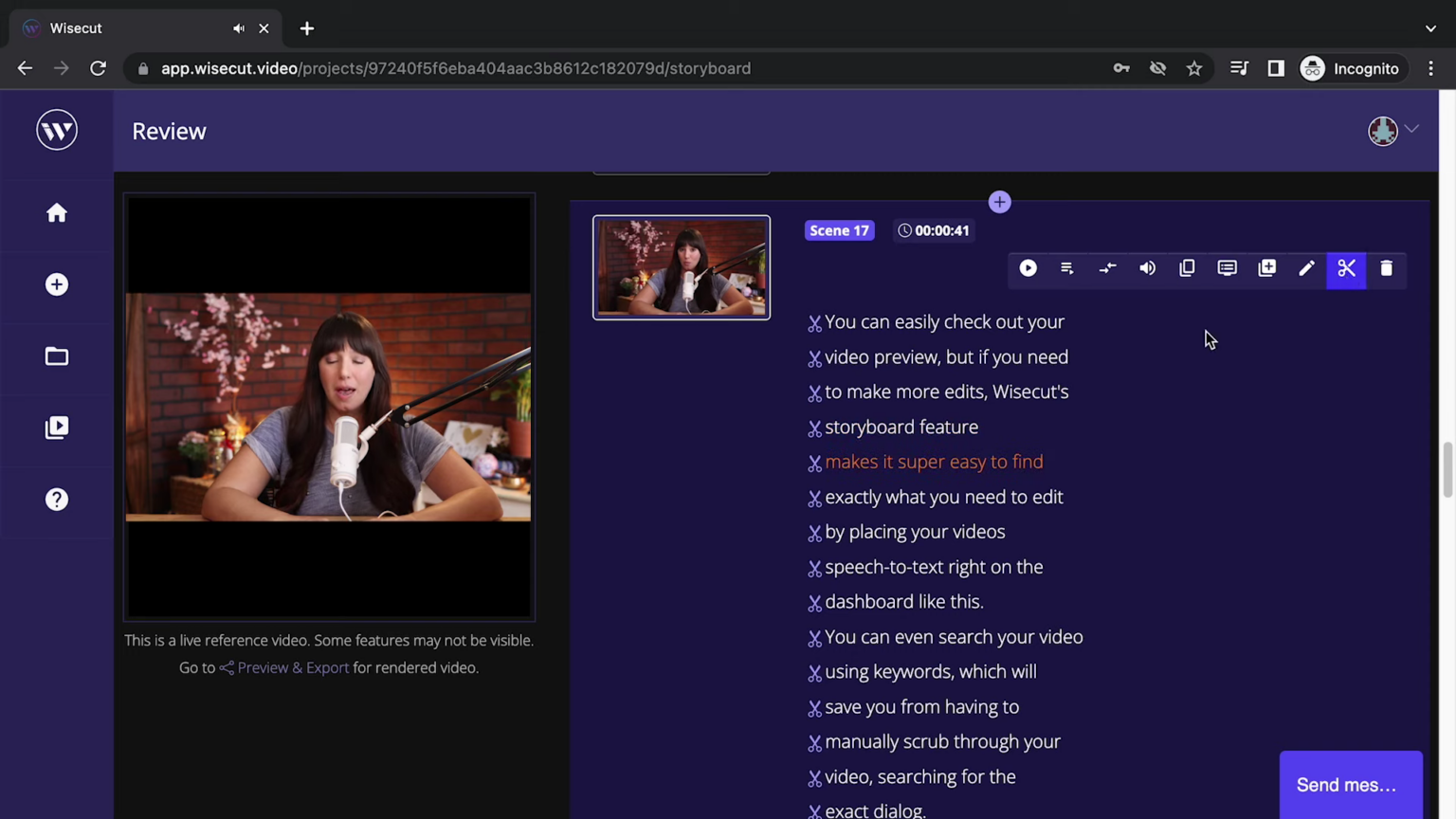Click the Send message button
This screenshot has height=819, width=1456.
tap(1351, 785)
